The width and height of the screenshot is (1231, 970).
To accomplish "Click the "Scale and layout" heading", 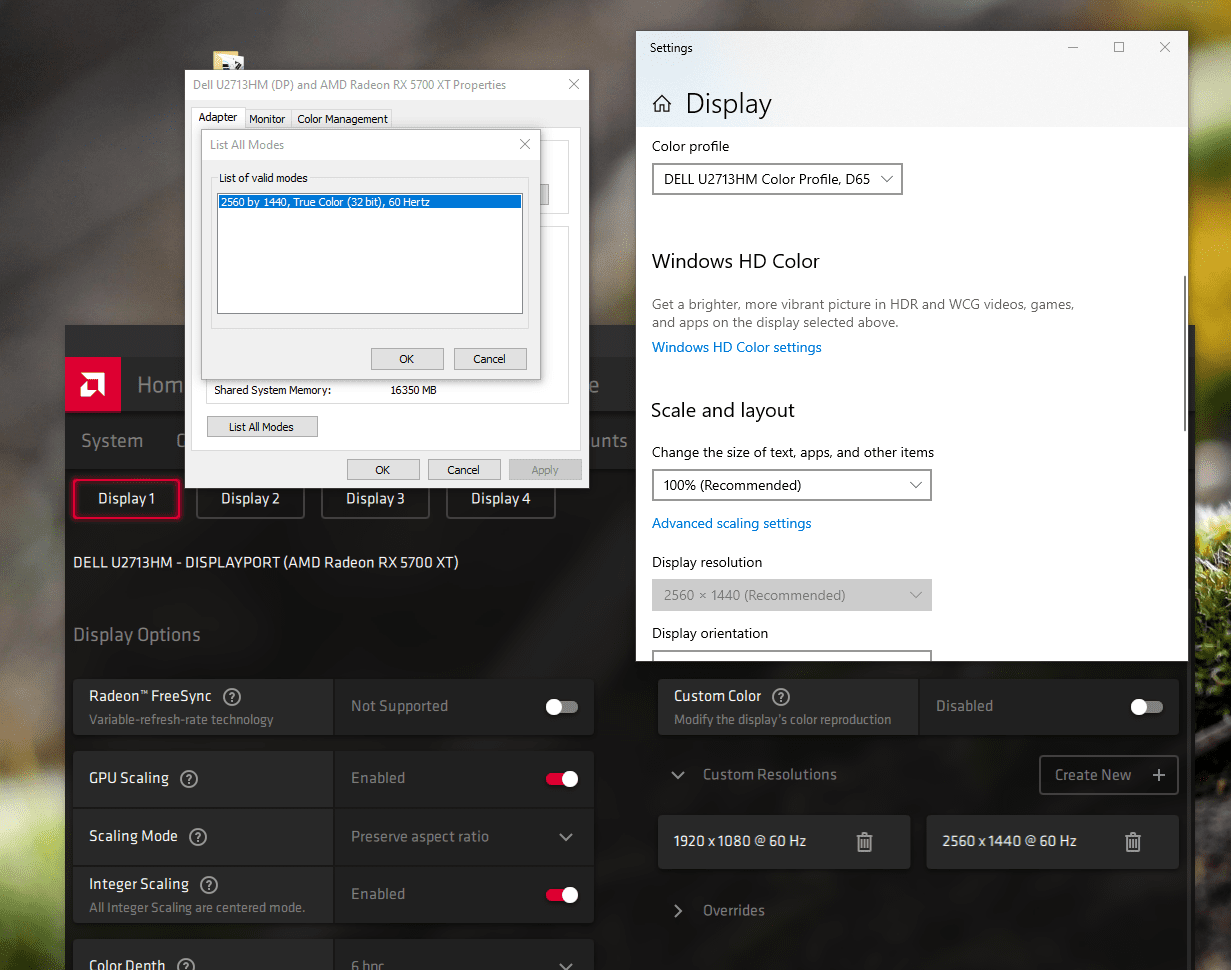I will click(x=723, y=411).
